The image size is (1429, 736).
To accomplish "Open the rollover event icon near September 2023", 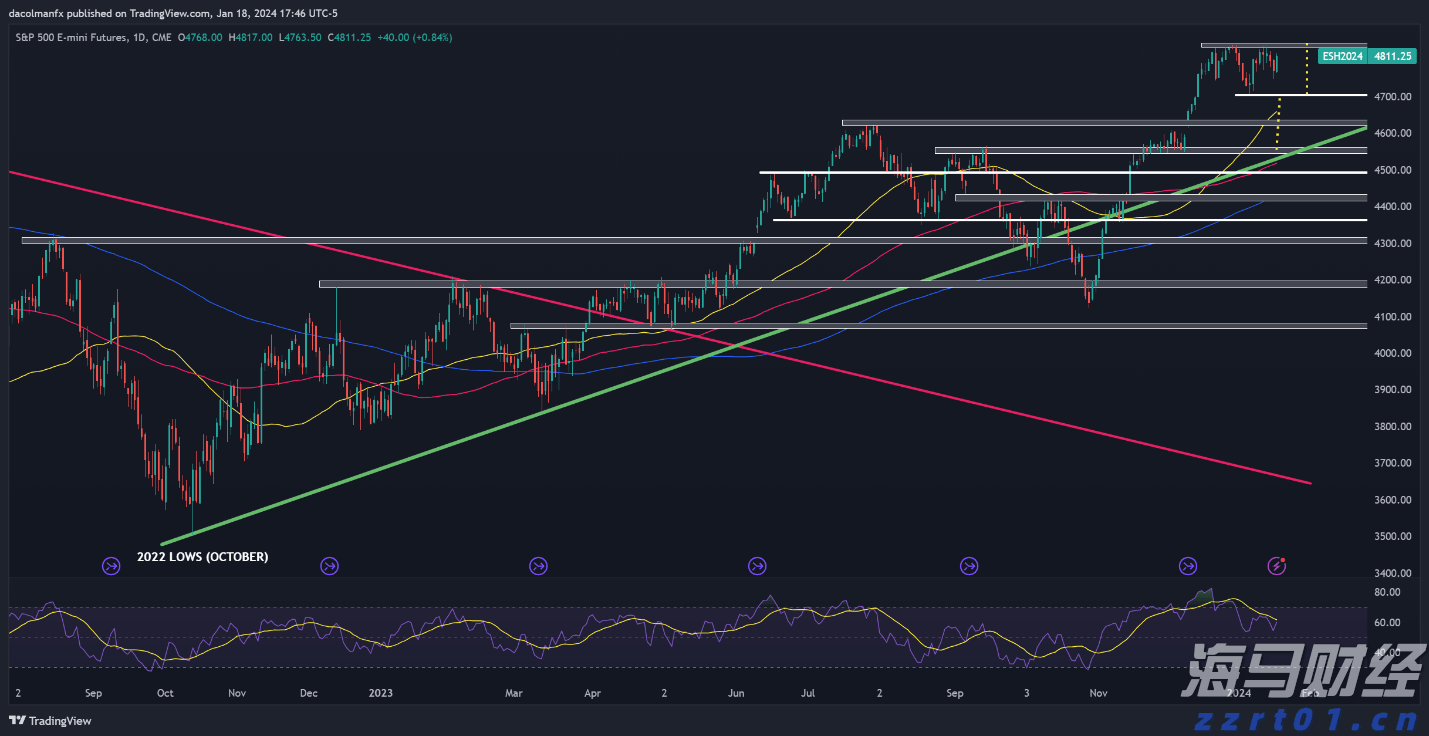I will tap(968, 566).
